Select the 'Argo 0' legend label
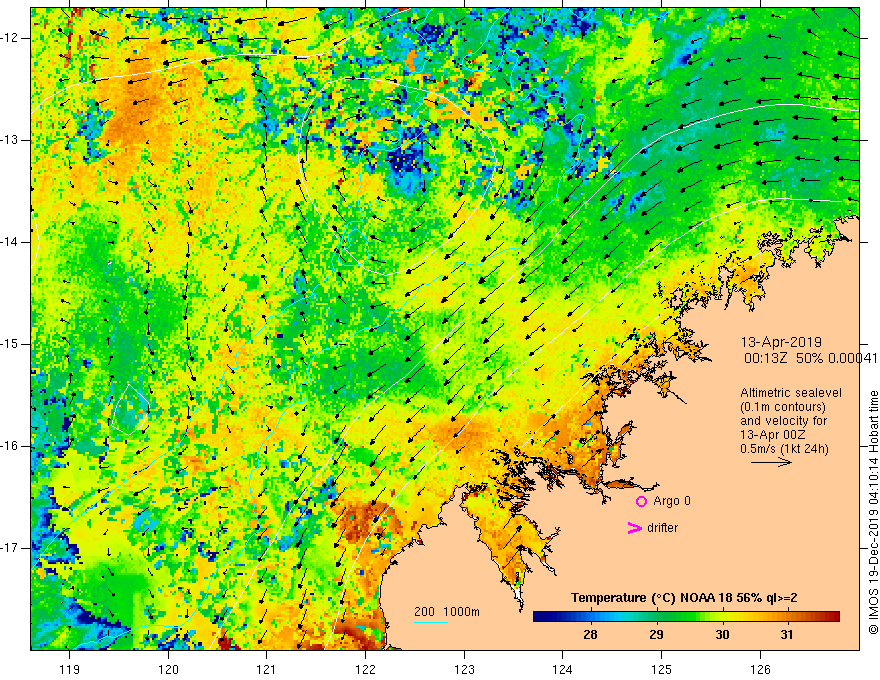 [672, 501]
